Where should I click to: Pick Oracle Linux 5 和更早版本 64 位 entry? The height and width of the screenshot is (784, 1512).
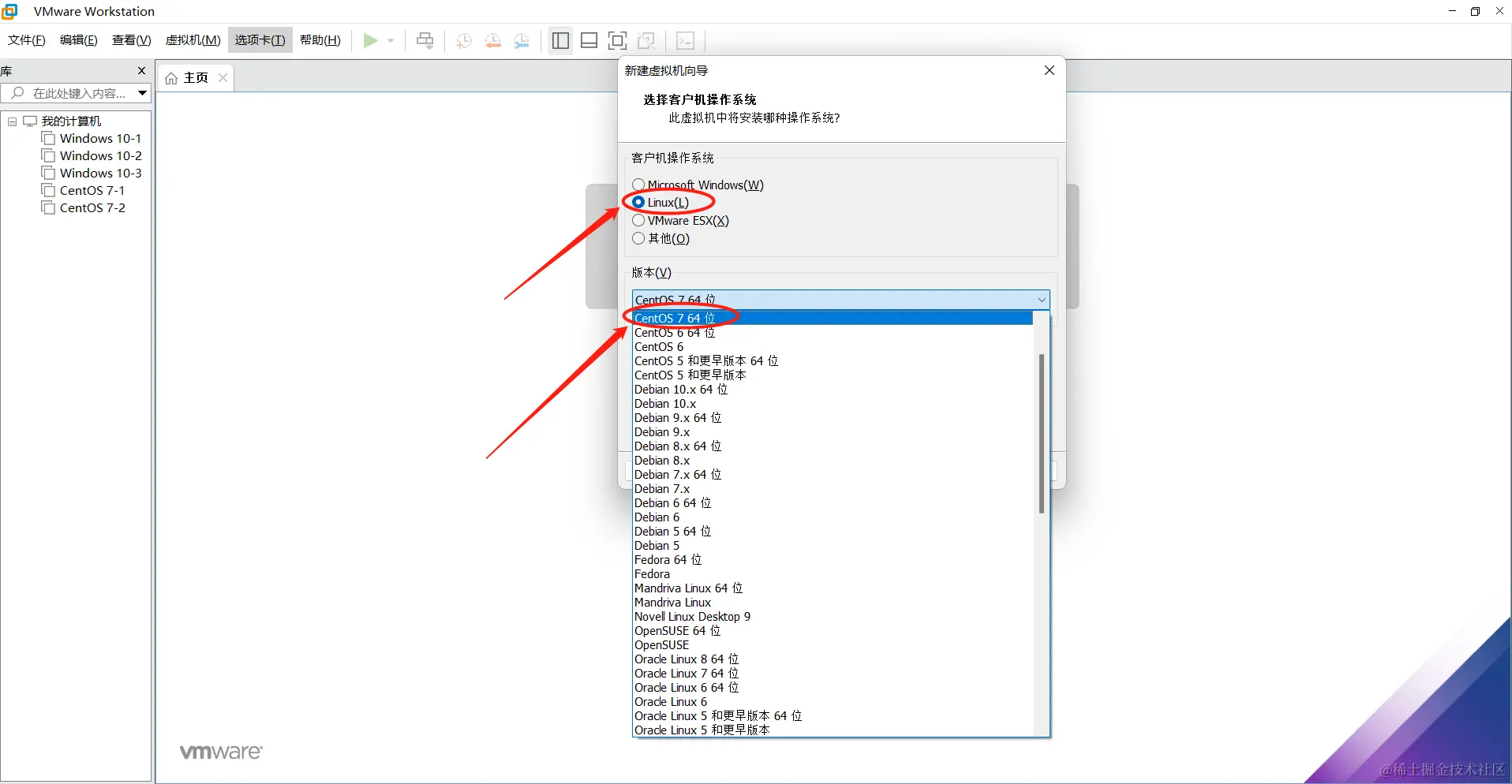pyautogui.click(x=833, y=716)
